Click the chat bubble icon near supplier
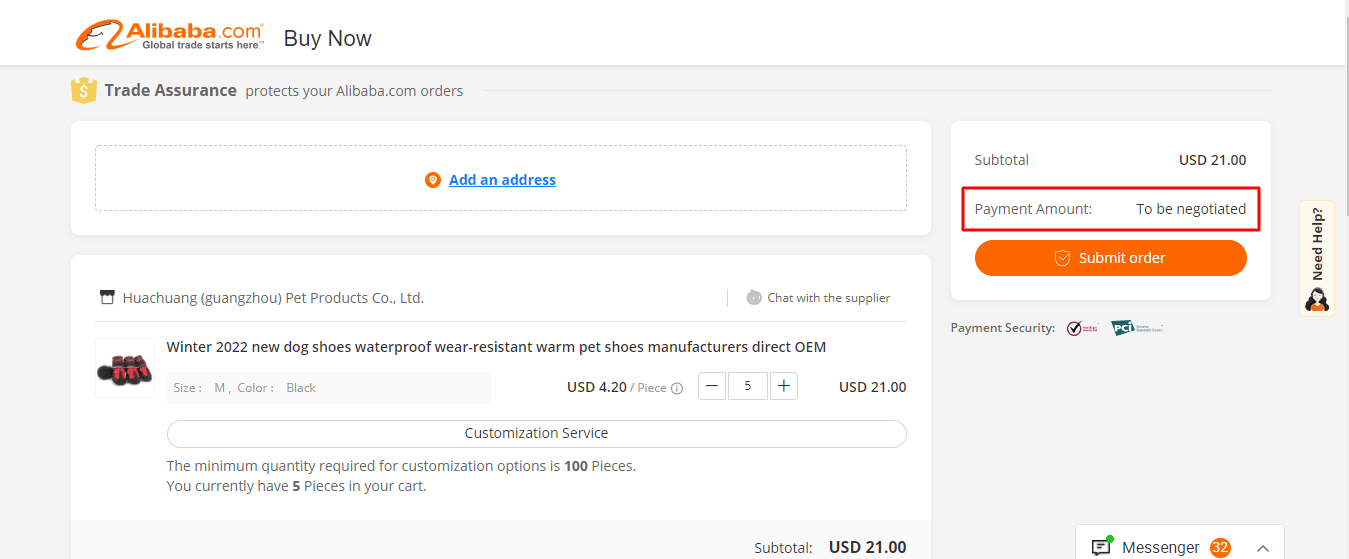The image size is (1349, 559). click(754, 297)
